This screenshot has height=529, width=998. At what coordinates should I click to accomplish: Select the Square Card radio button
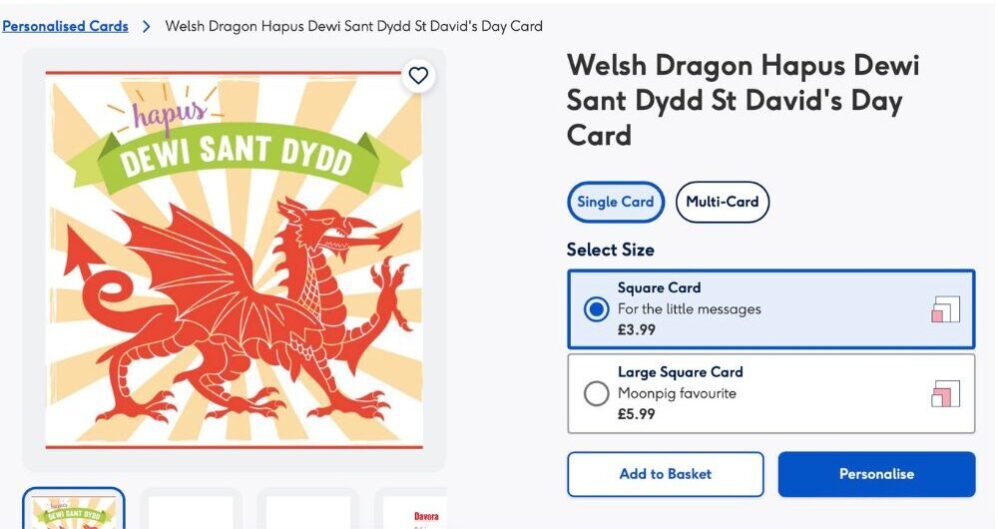coord(596,309)
